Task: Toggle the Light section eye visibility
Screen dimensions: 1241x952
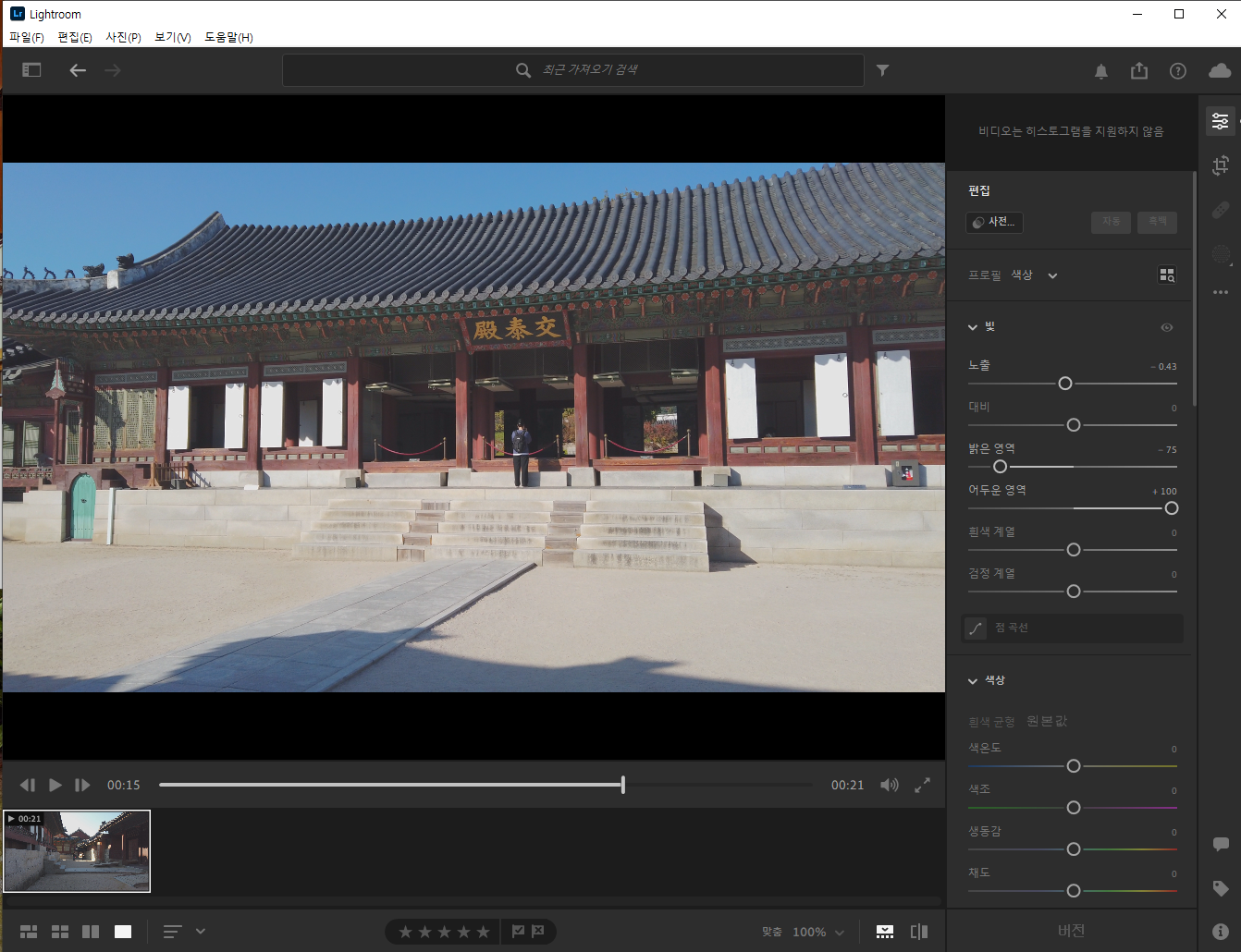Action: point(1167,327)
